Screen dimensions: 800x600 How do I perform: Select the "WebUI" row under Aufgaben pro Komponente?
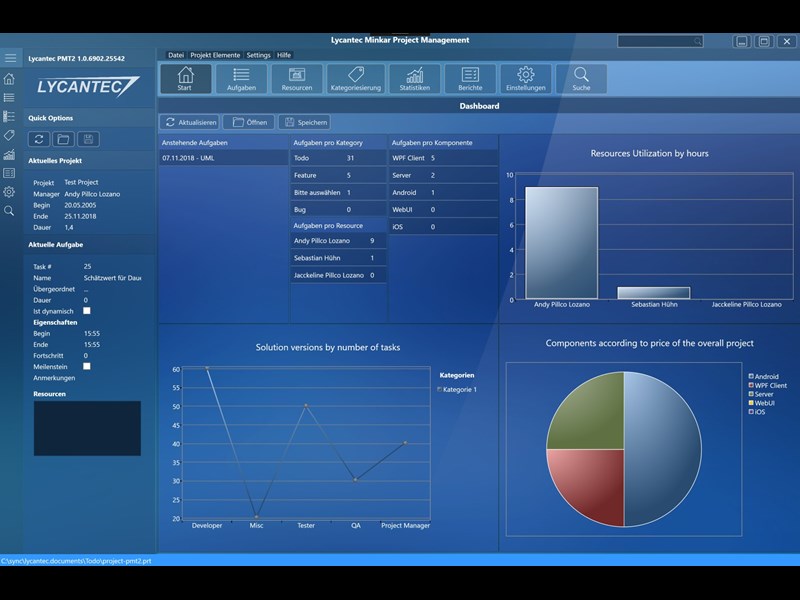(443, 210)
